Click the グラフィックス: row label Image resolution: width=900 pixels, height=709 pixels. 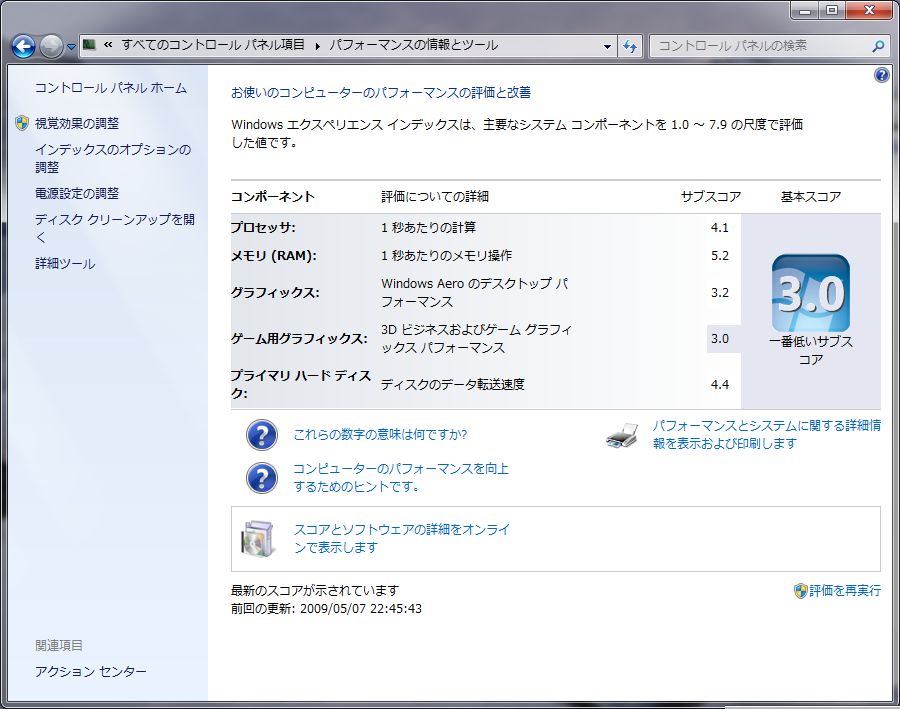pos(275,293)
